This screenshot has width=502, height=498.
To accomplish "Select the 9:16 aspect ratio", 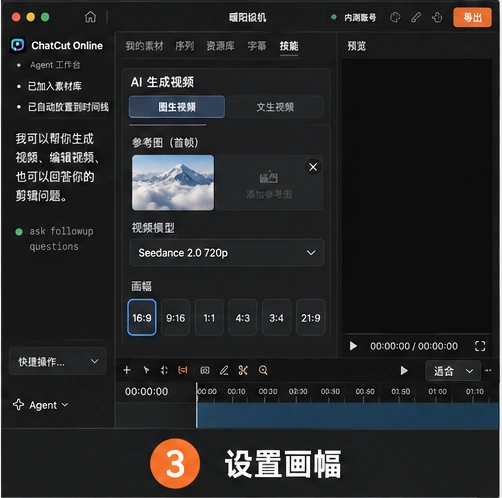I will pyautogui.click(x=175, y=318).
